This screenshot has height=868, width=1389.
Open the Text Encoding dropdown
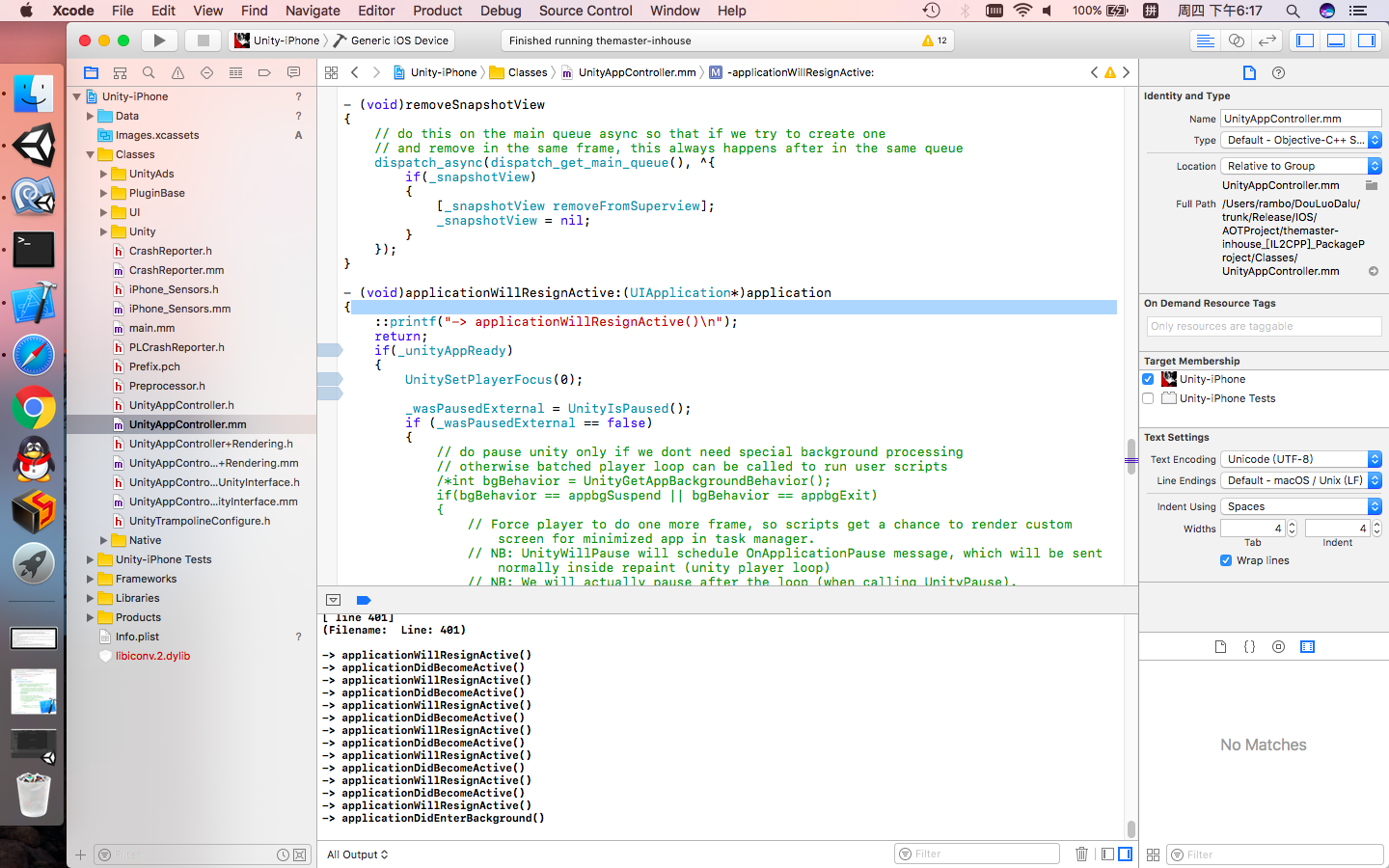[x=1301, y=459]
